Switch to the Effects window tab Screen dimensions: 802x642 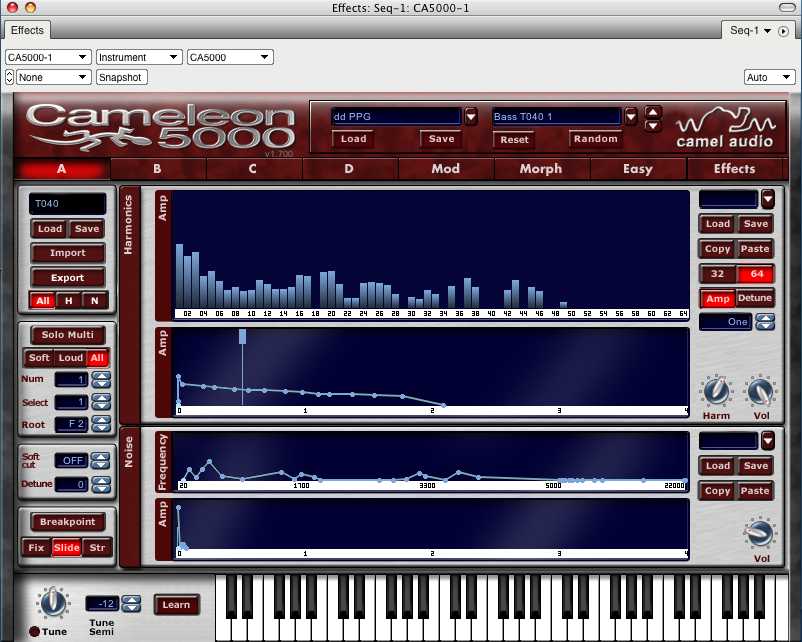pyautogui.click(x=27, y=30)
